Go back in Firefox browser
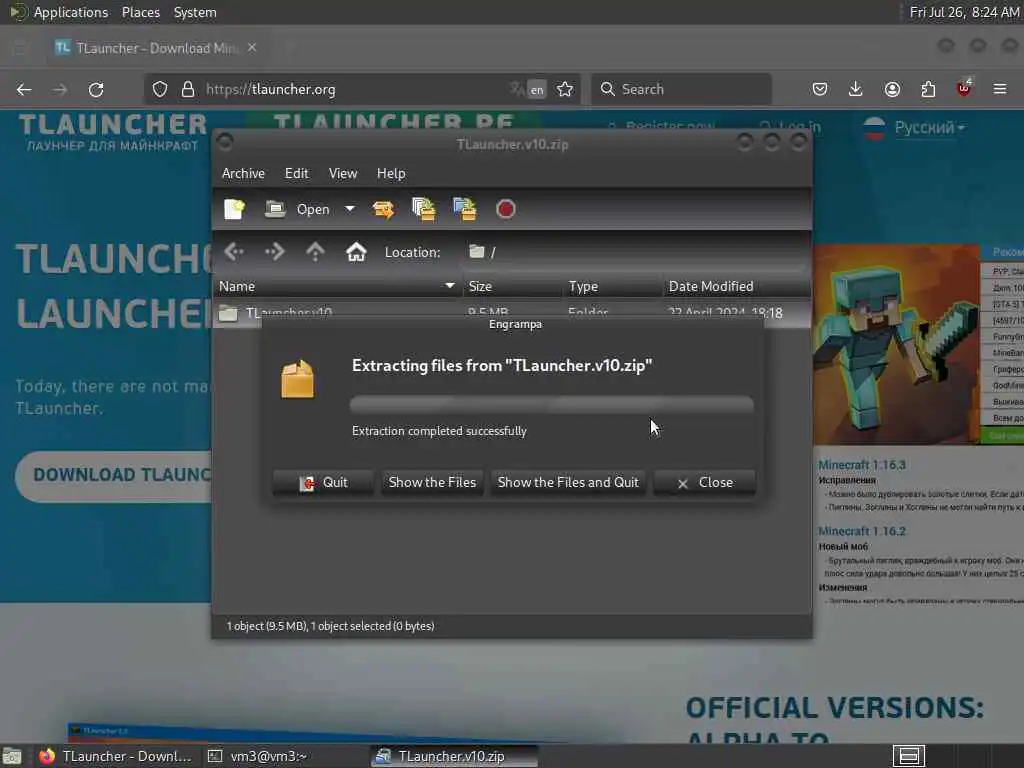 pos(24,89)
